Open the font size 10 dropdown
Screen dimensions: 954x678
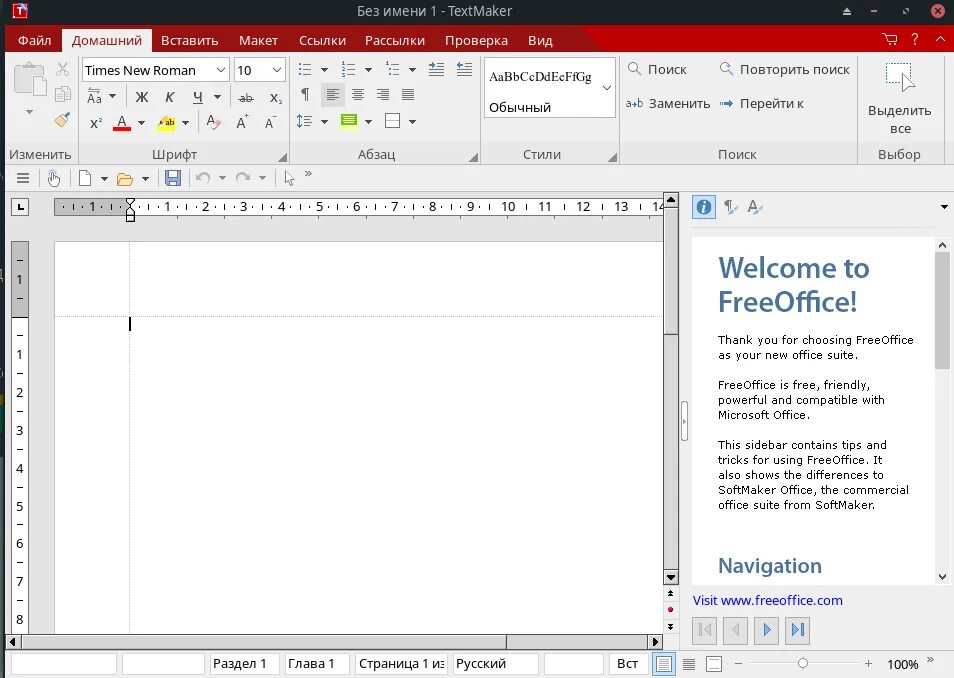tap(277, 70)
